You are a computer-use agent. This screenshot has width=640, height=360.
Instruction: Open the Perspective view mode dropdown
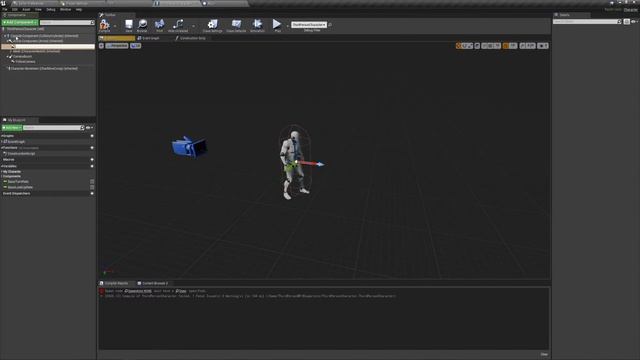point(117,46)
